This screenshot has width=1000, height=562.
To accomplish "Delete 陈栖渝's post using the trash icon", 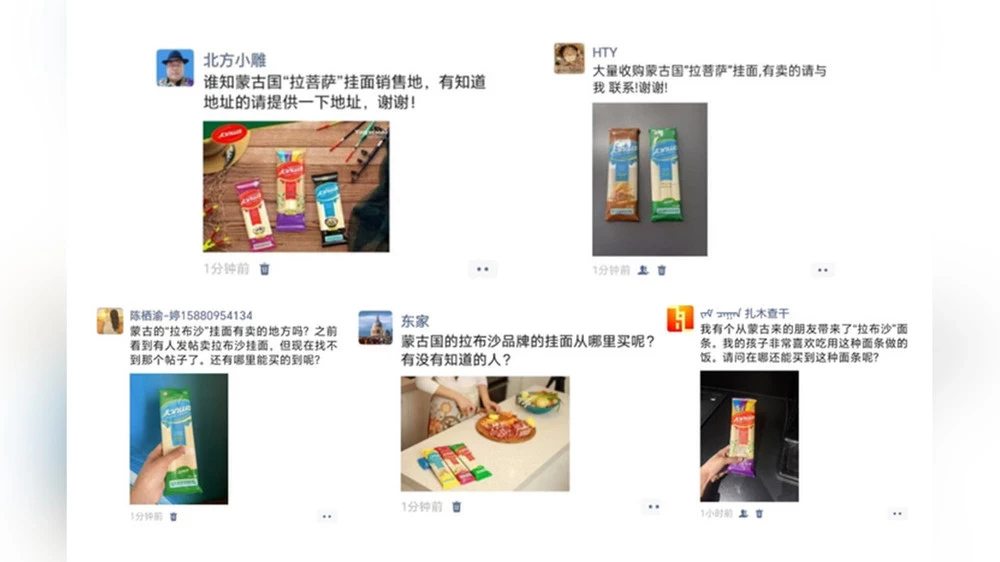I will click(x=173, y=517).
